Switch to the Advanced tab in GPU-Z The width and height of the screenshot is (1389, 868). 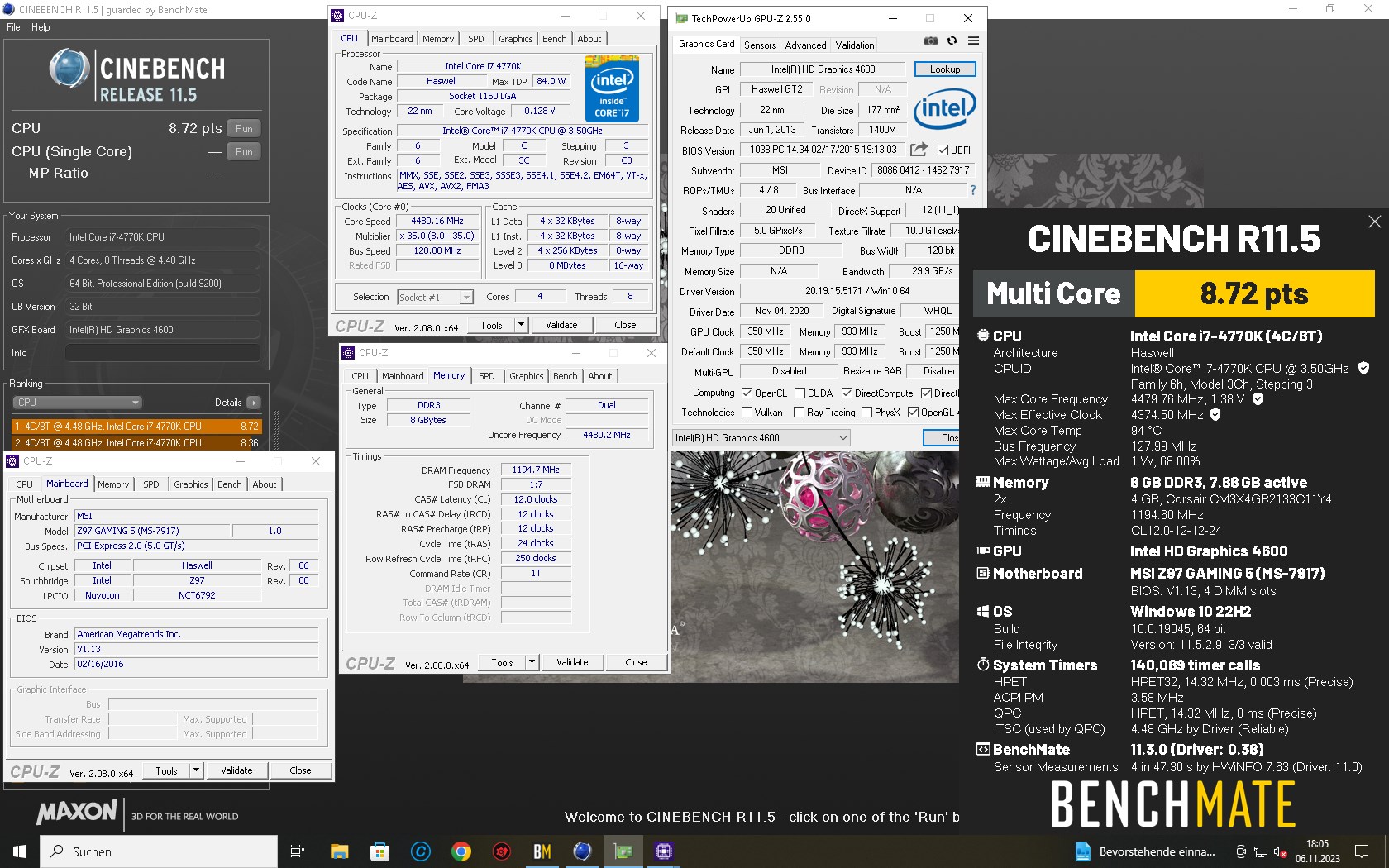point(805,45)
